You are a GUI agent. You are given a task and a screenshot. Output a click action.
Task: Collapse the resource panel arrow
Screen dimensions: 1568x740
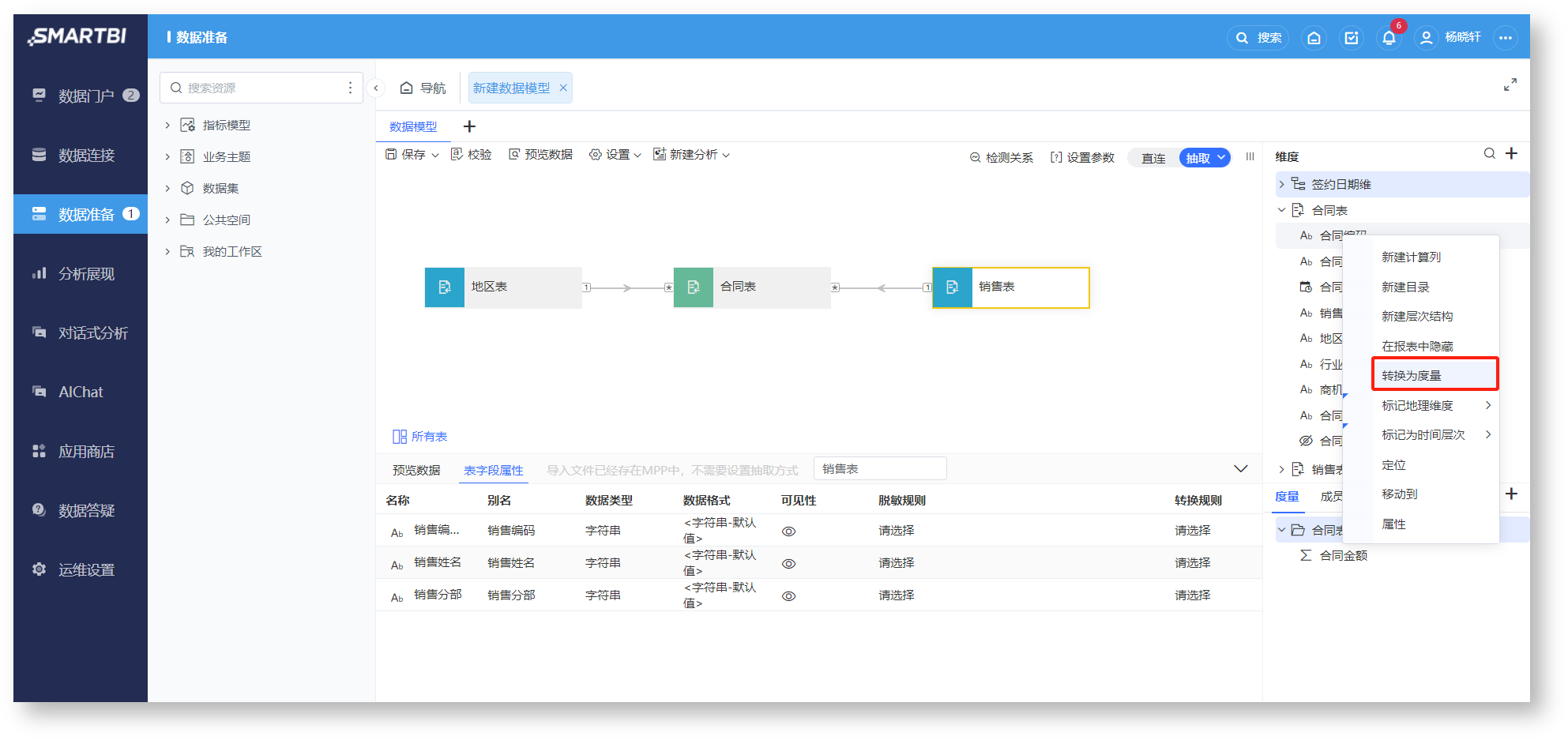(x=376, y=88)
